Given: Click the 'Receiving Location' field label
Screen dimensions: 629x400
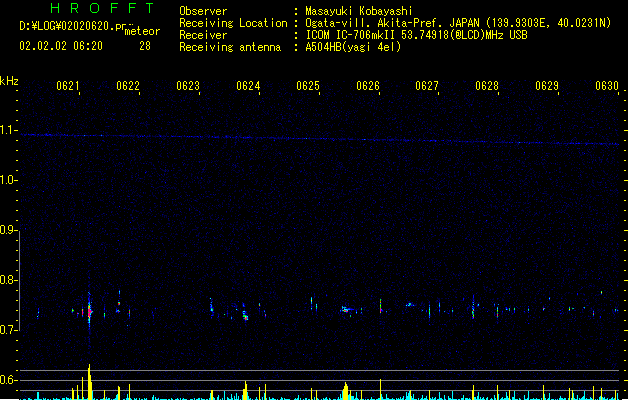Looking at the screenshot, I should click(x=233, y=23).
